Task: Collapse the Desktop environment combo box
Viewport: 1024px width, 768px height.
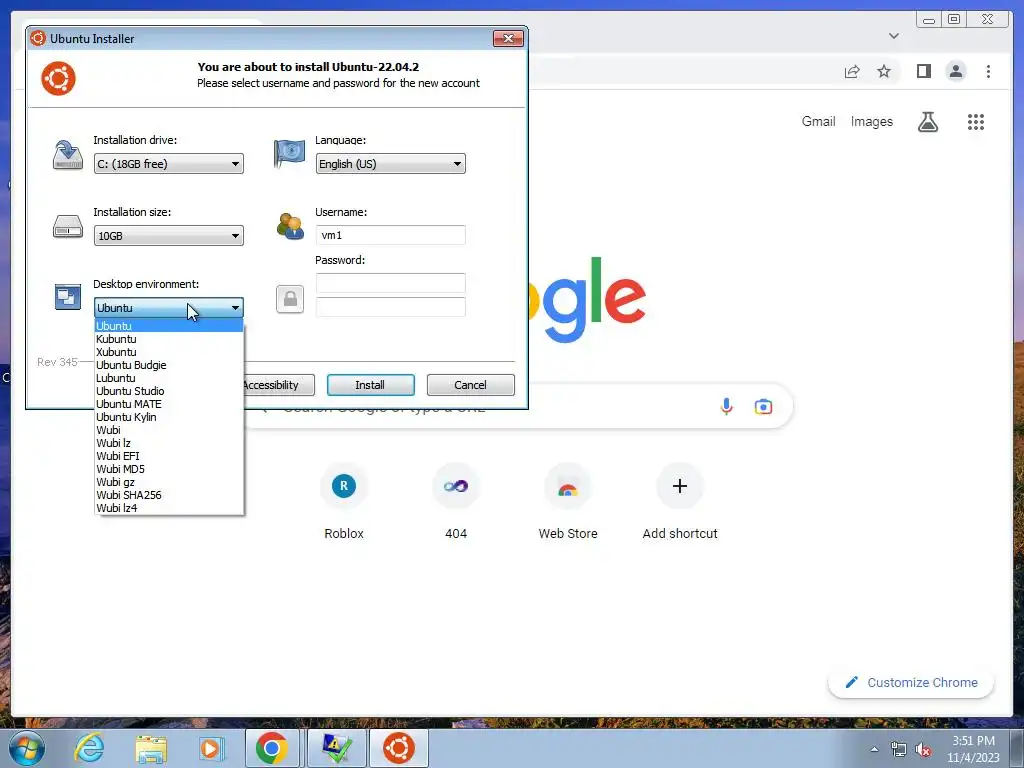Action: (168, 308)
